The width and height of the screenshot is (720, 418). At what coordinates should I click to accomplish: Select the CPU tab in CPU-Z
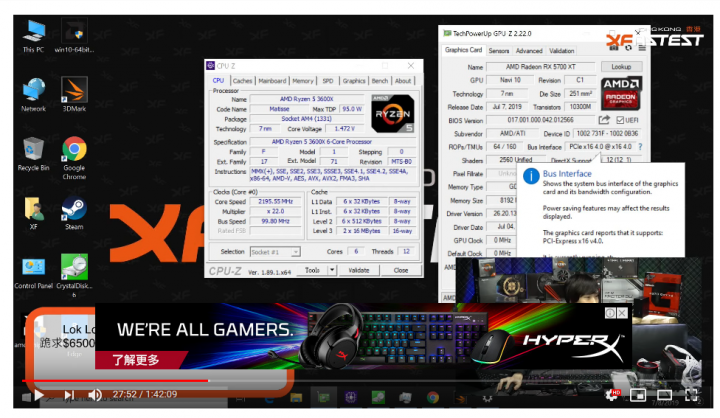pyautogui.click(x=219, y=80)
